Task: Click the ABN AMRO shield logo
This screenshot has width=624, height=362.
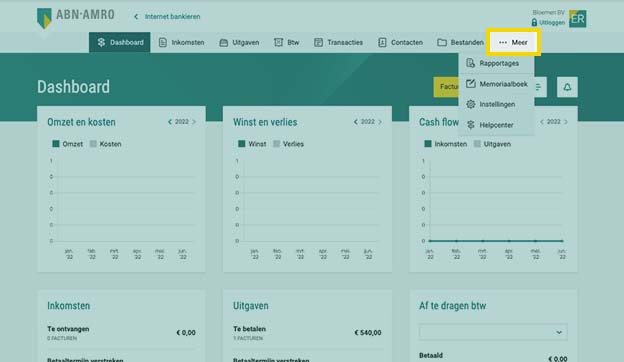Action: tap(44, 18)
